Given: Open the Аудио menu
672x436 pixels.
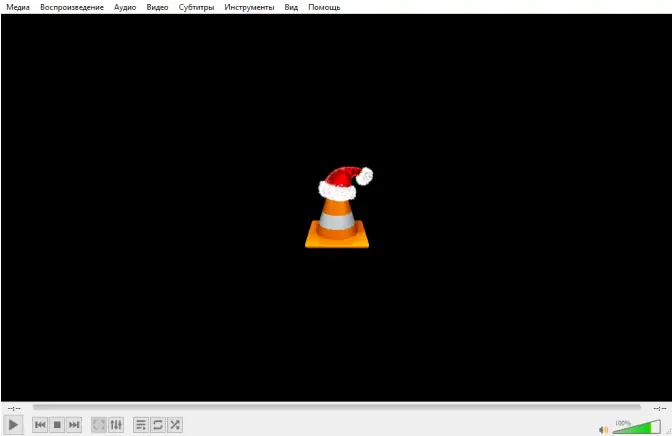Looking at the screenshot, I should tap(125, 7).
